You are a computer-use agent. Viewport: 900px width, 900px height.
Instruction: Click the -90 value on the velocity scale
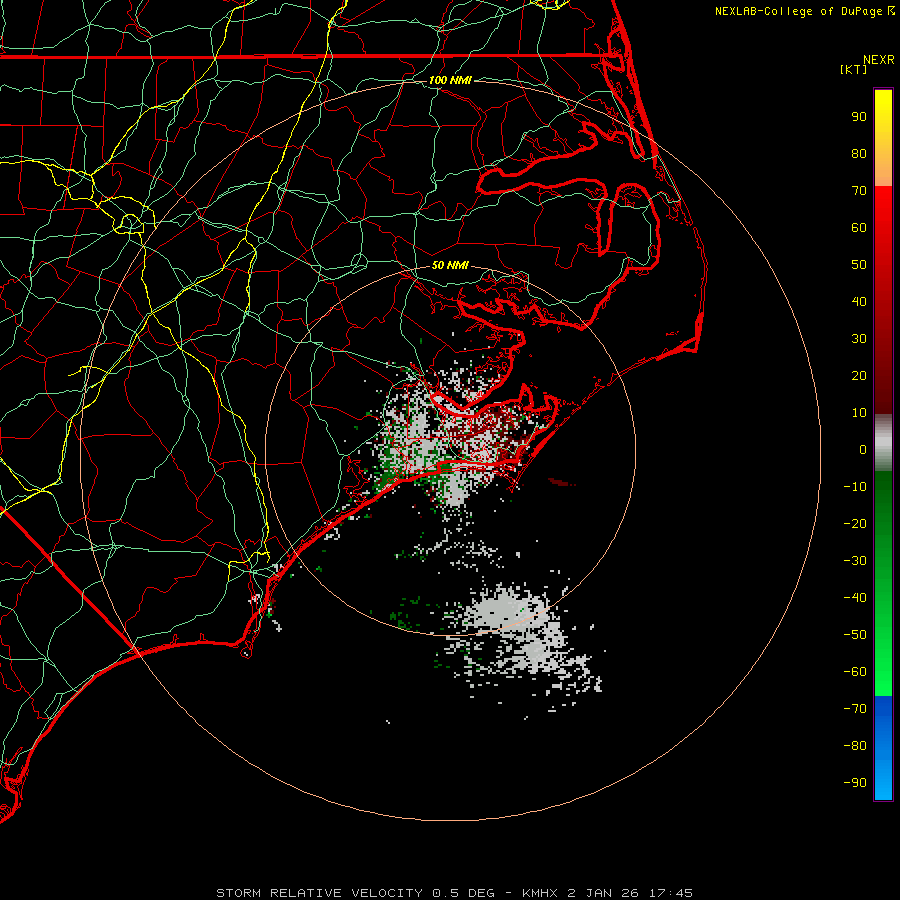click(x=855, y=783)
